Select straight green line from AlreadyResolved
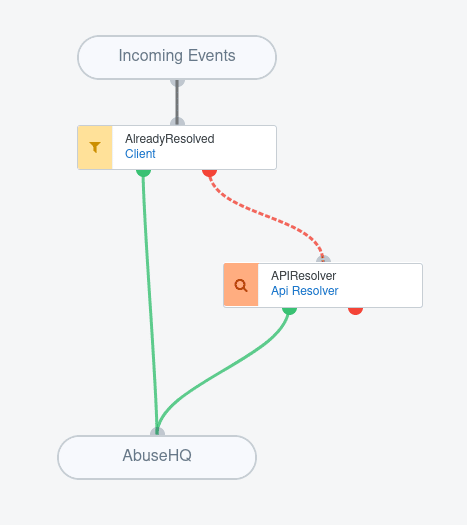This screenshot has width=467, height=525. point(150,303)
